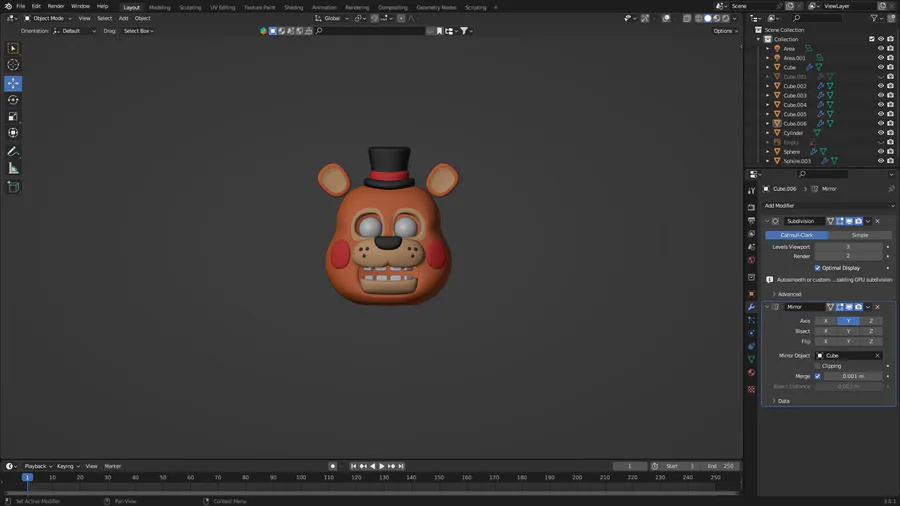The width and height of the screenshot is (900, 506).
Task: Toggle Bisect Z button
Action: (x=871, y=332)
